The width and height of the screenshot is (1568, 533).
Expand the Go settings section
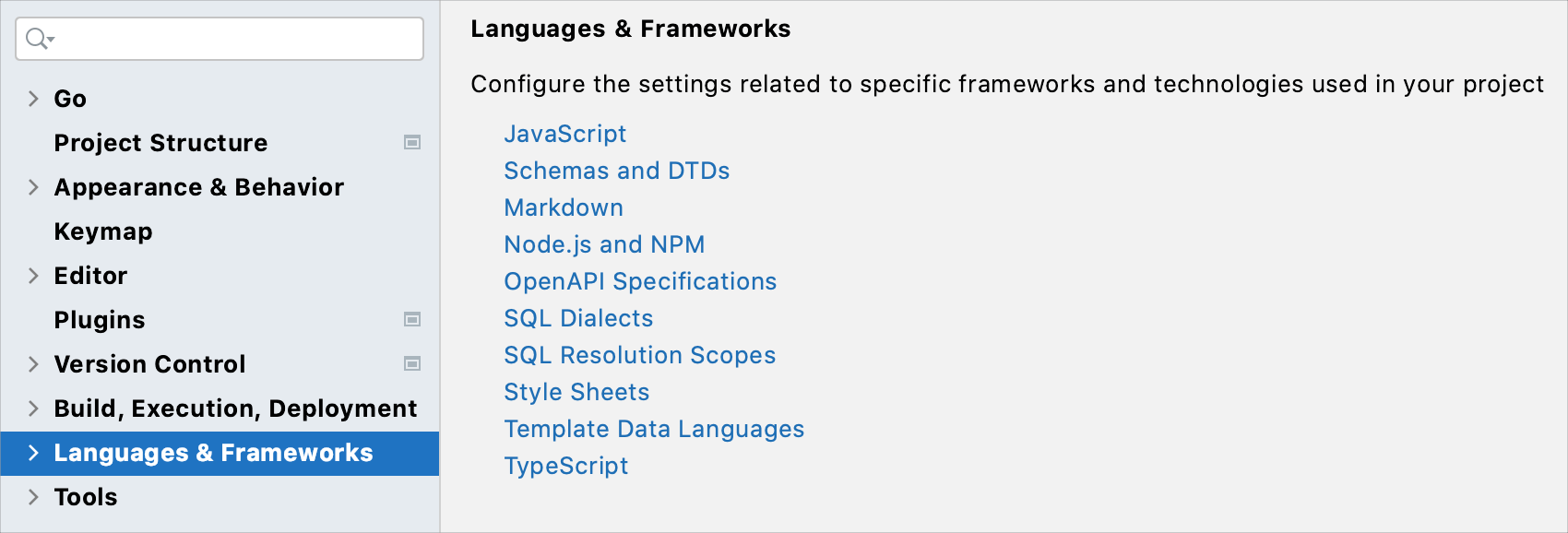(32, 99)
